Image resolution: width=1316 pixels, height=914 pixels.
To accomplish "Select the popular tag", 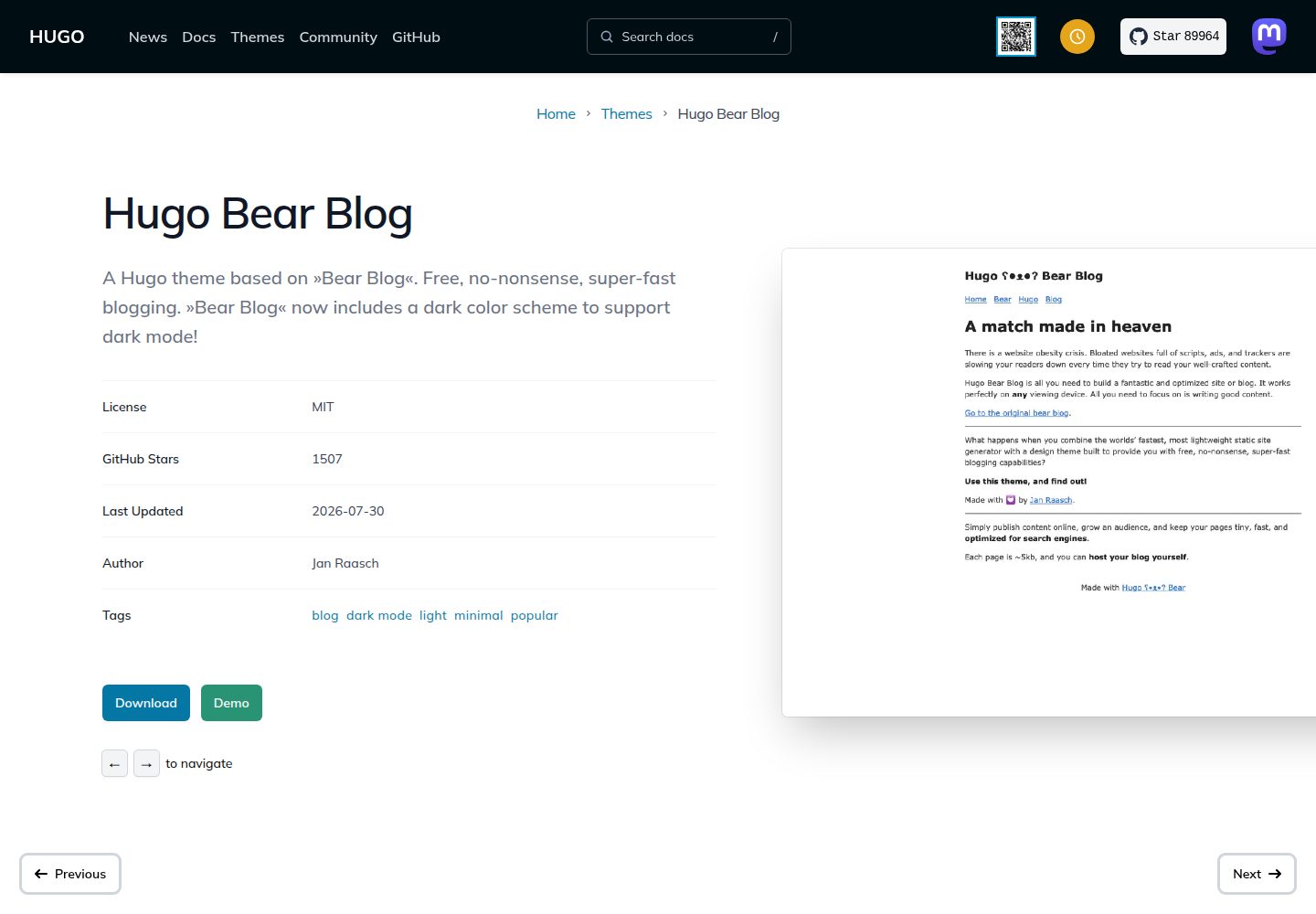I will click(535, 615).
